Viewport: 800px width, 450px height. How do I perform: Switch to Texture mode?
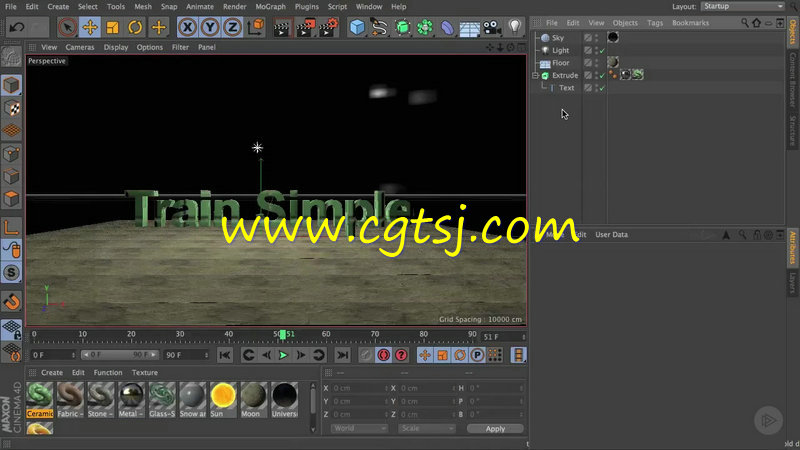click(x=11, y=108)
